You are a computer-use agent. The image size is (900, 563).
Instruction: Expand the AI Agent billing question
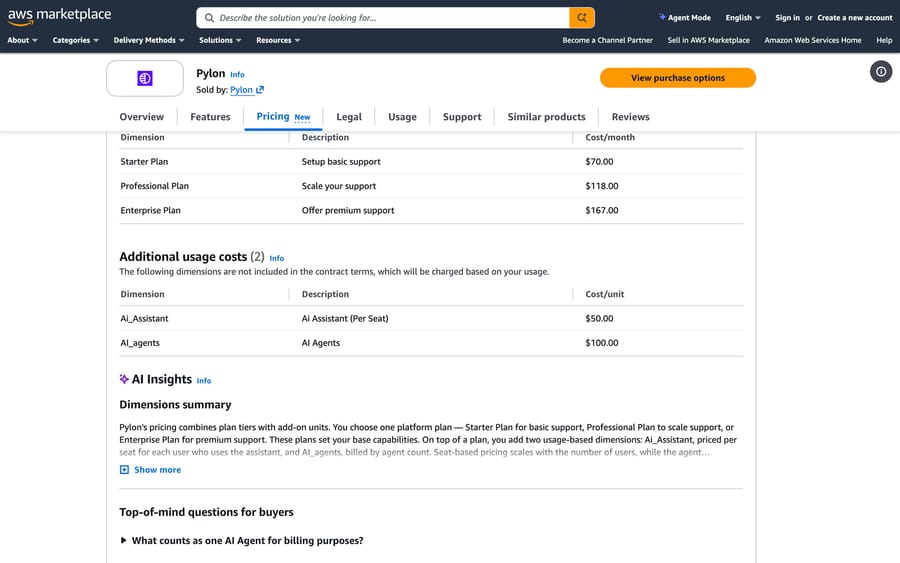tap(242, 541)
